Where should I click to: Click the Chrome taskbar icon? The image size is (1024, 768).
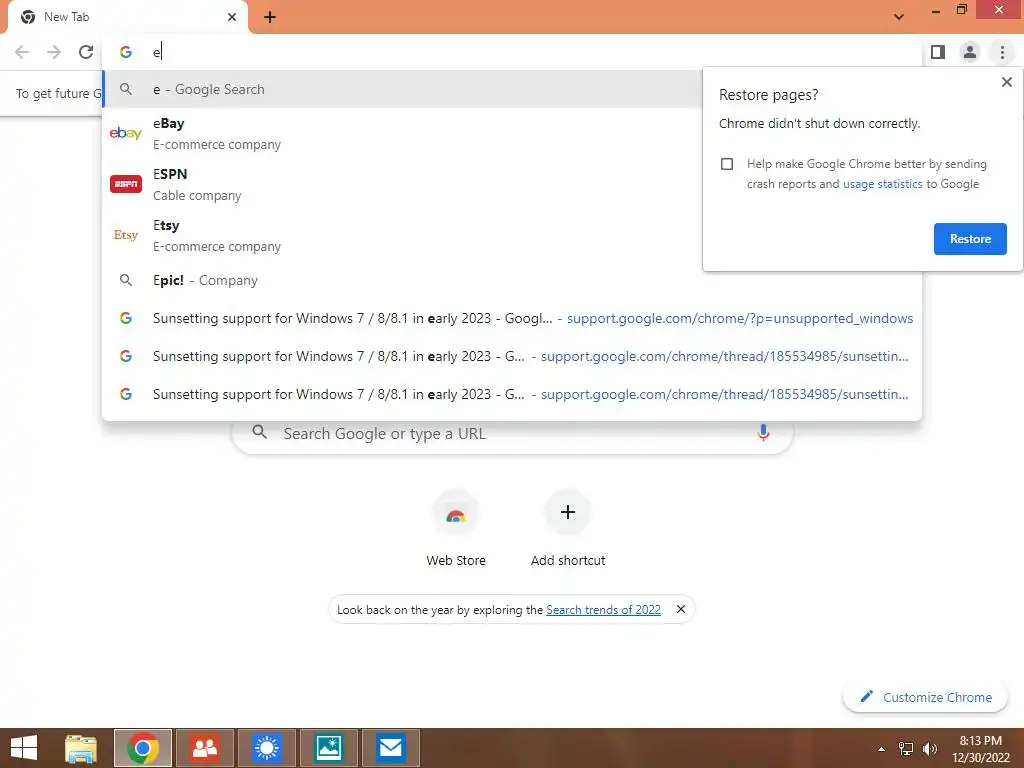coord(143,748)
